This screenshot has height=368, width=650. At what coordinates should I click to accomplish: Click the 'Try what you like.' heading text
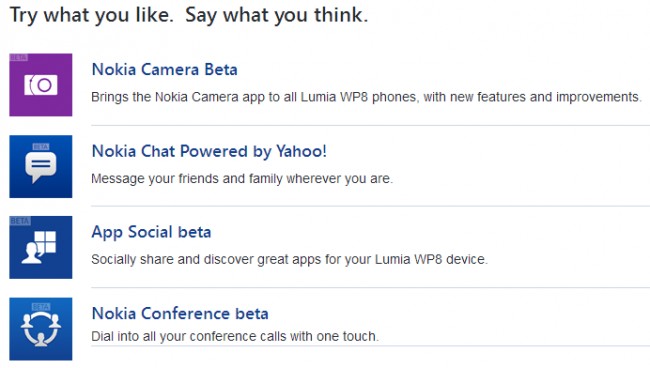click(92, 16)
